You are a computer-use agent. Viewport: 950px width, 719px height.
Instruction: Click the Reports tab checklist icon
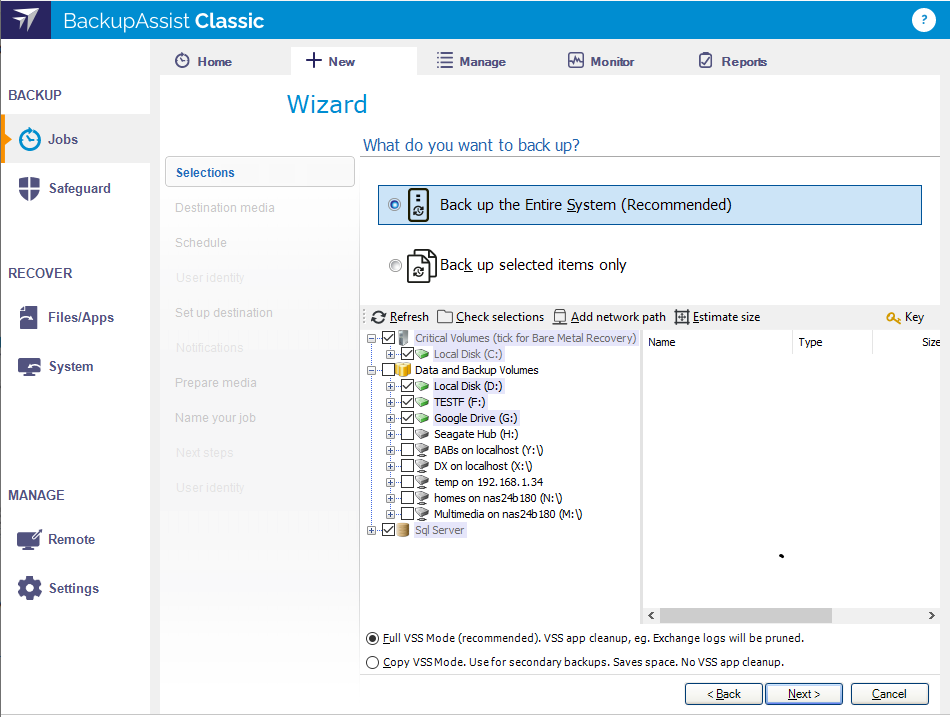[x=706, y=61]
